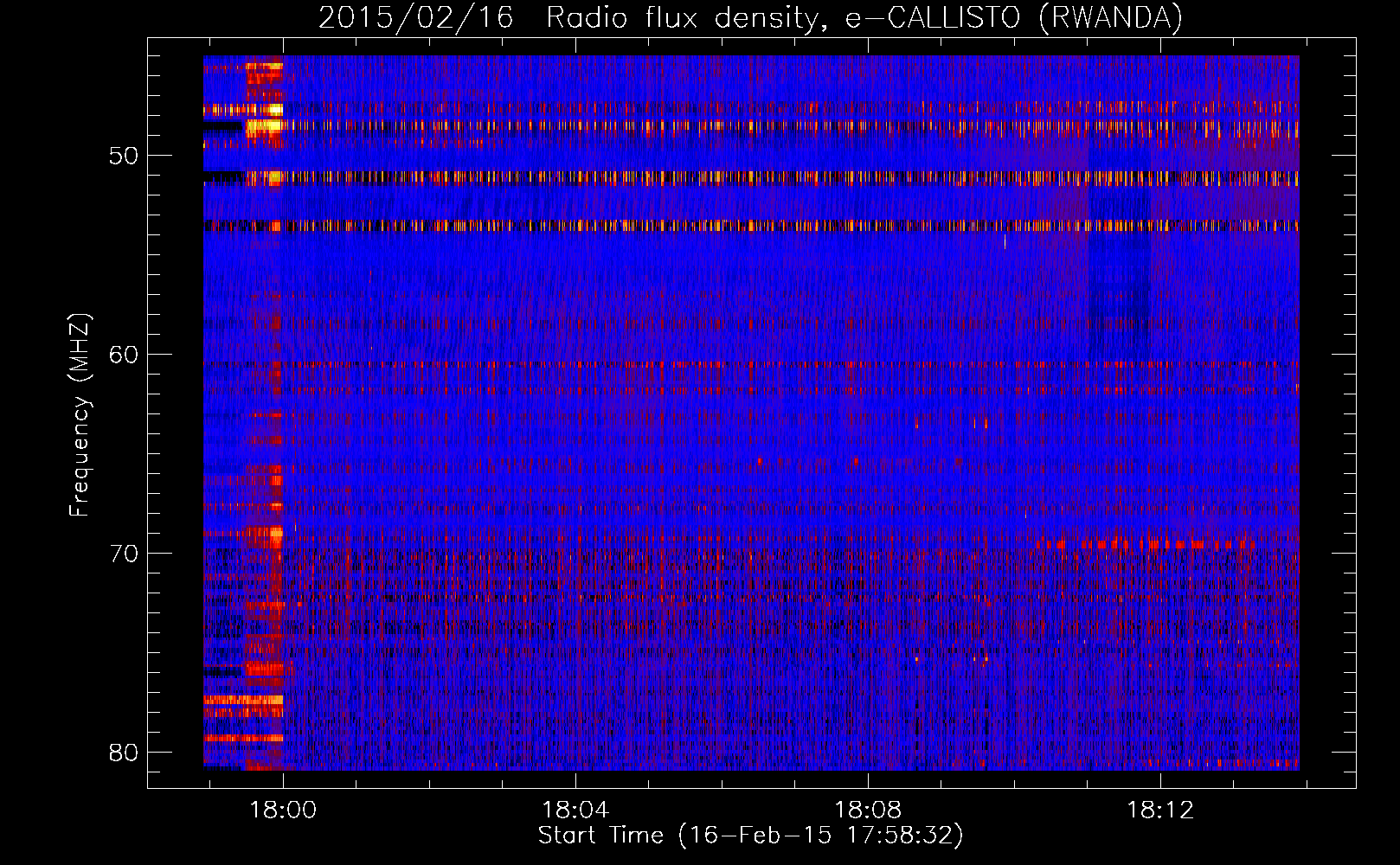Click the horizontal interference band just above 54 MHz
The height and width of the screenshot is (865, 1400).
[x=744, y=226]
